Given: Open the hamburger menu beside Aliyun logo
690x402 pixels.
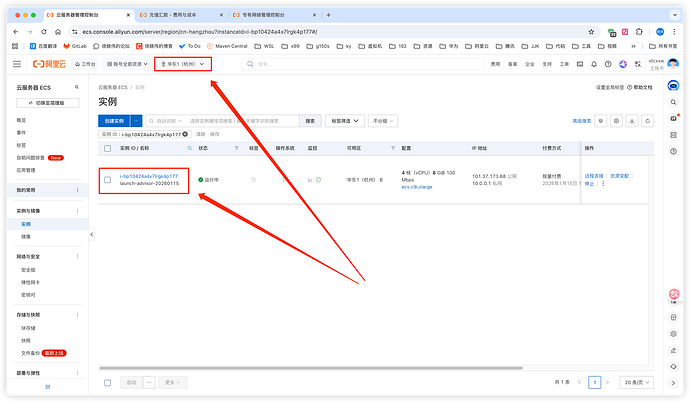Looking at the screenshot, I should tap(16, 64).
